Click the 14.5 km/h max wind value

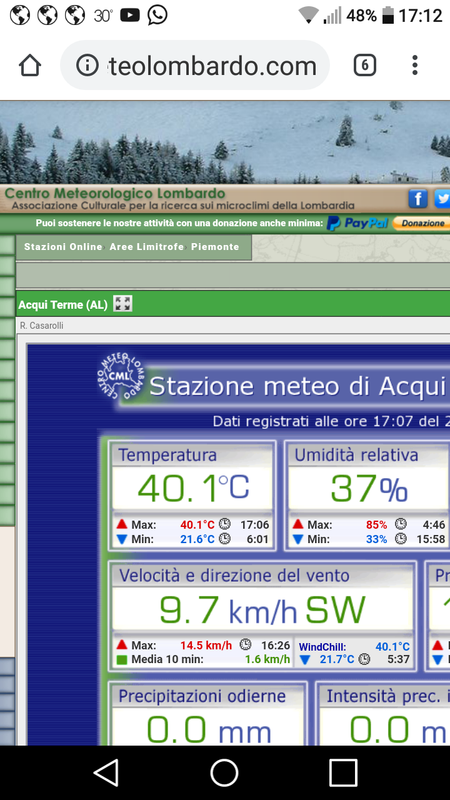point(206,645)
